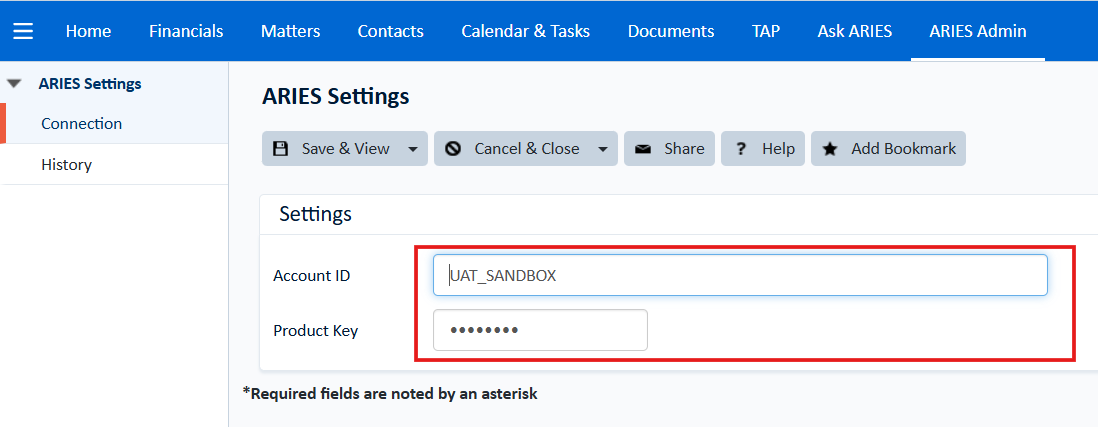The height and width of the screenshot is (427, 1098).
Task: Open Help
Action: (763, 148)
